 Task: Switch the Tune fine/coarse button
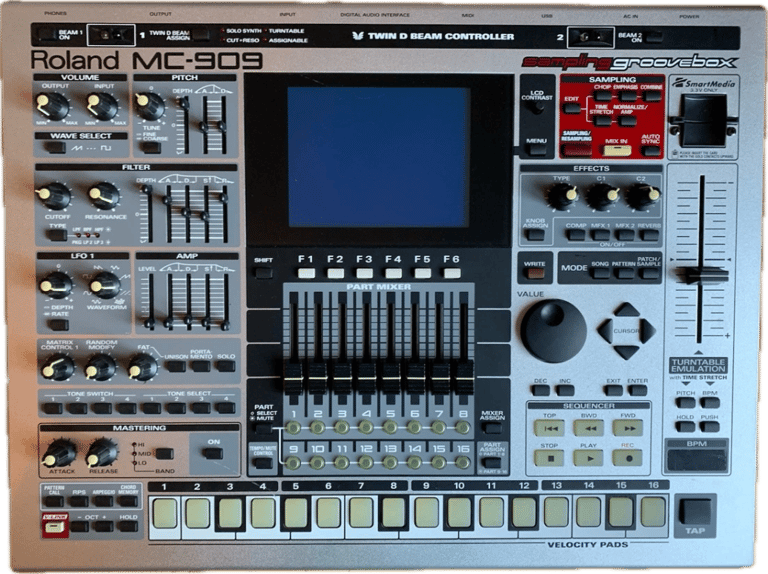tap(151, 147)
